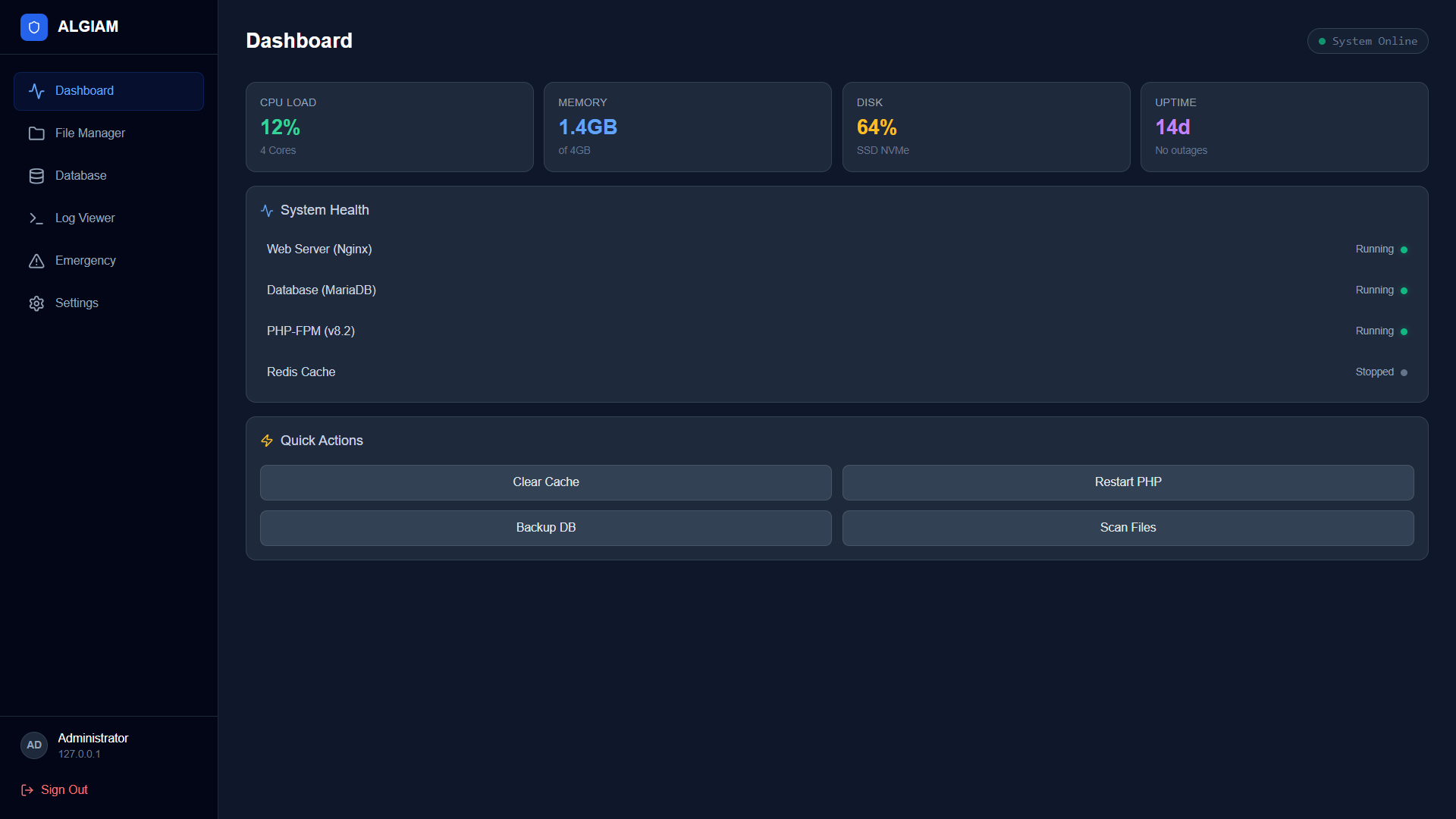Click the Sign Out link
This screenshot has height=819, width=1456.
point(63,789)
